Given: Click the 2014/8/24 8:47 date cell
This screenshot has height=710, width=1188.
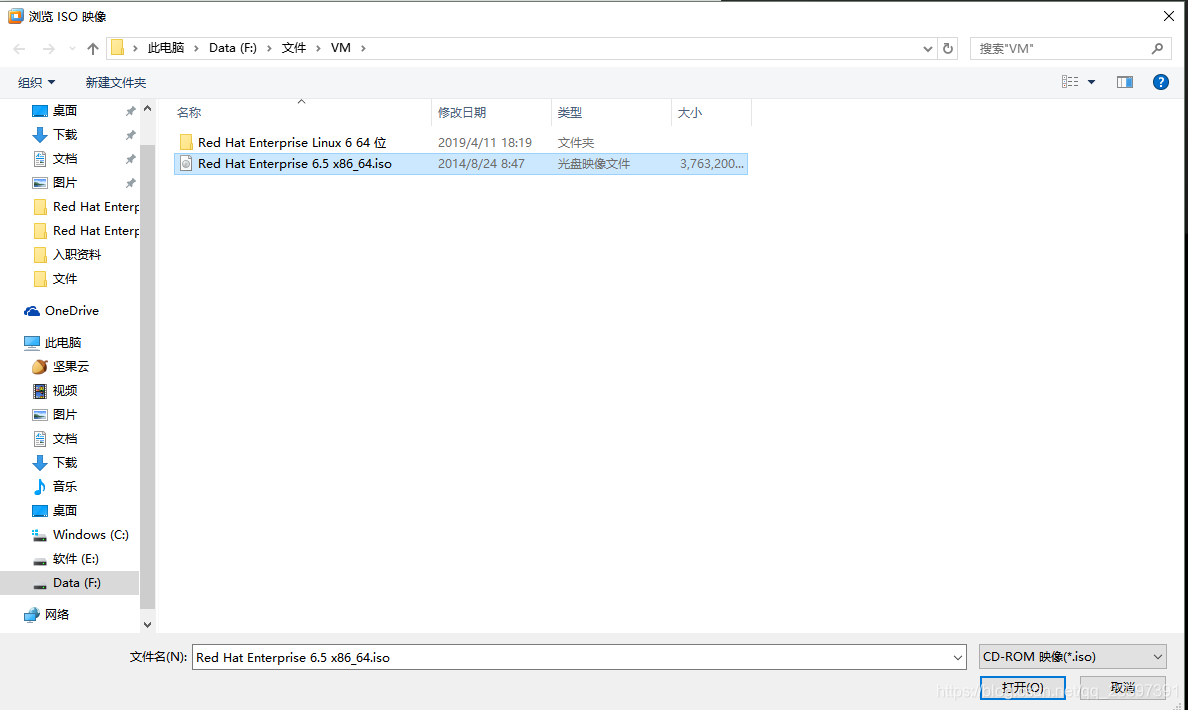Looking at the screenshot, I should pyautogui.click(x=481, y=164).
